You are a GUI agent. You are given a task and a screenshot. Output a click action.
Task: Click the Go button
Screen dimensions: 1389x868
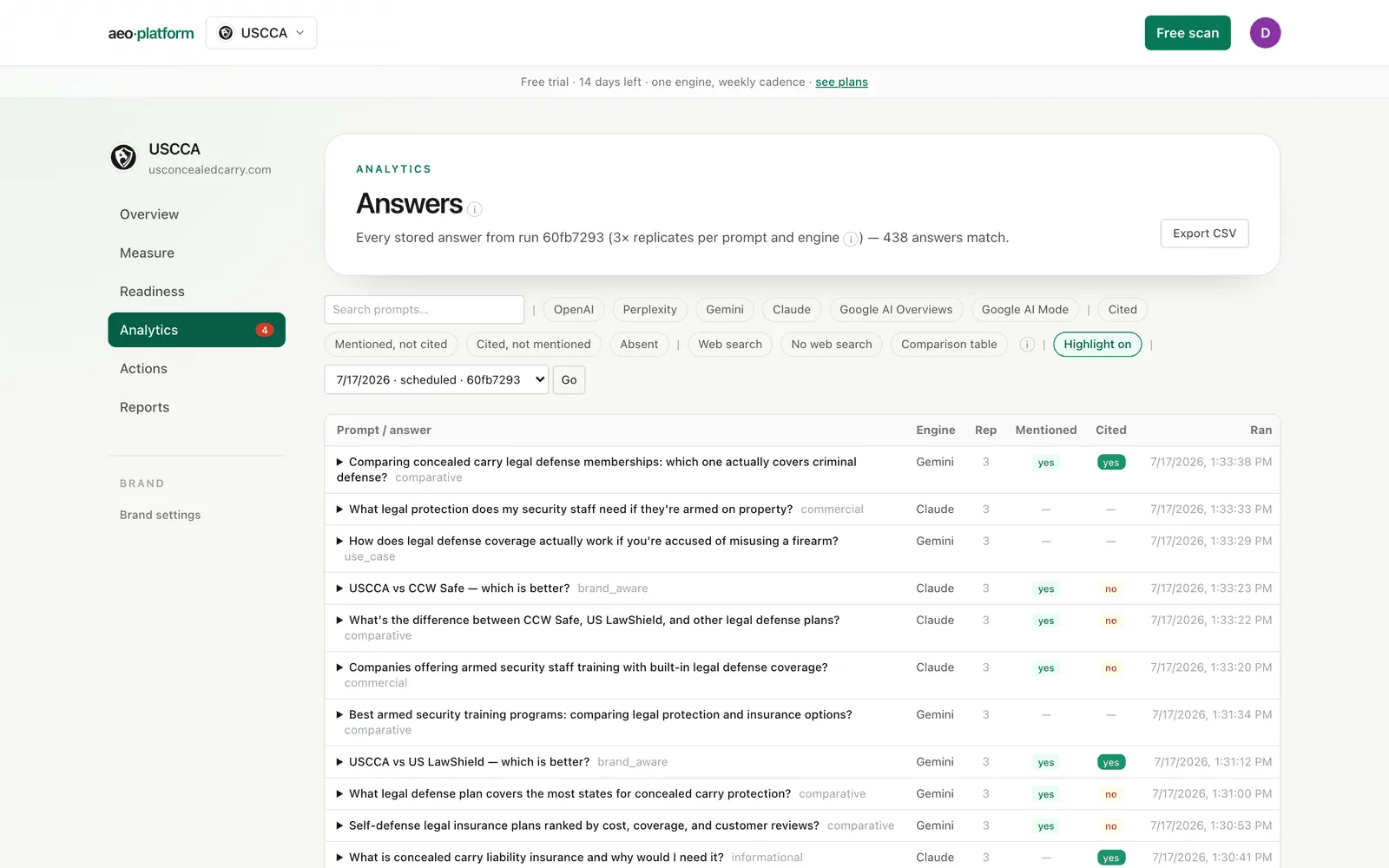click(569, 380)
